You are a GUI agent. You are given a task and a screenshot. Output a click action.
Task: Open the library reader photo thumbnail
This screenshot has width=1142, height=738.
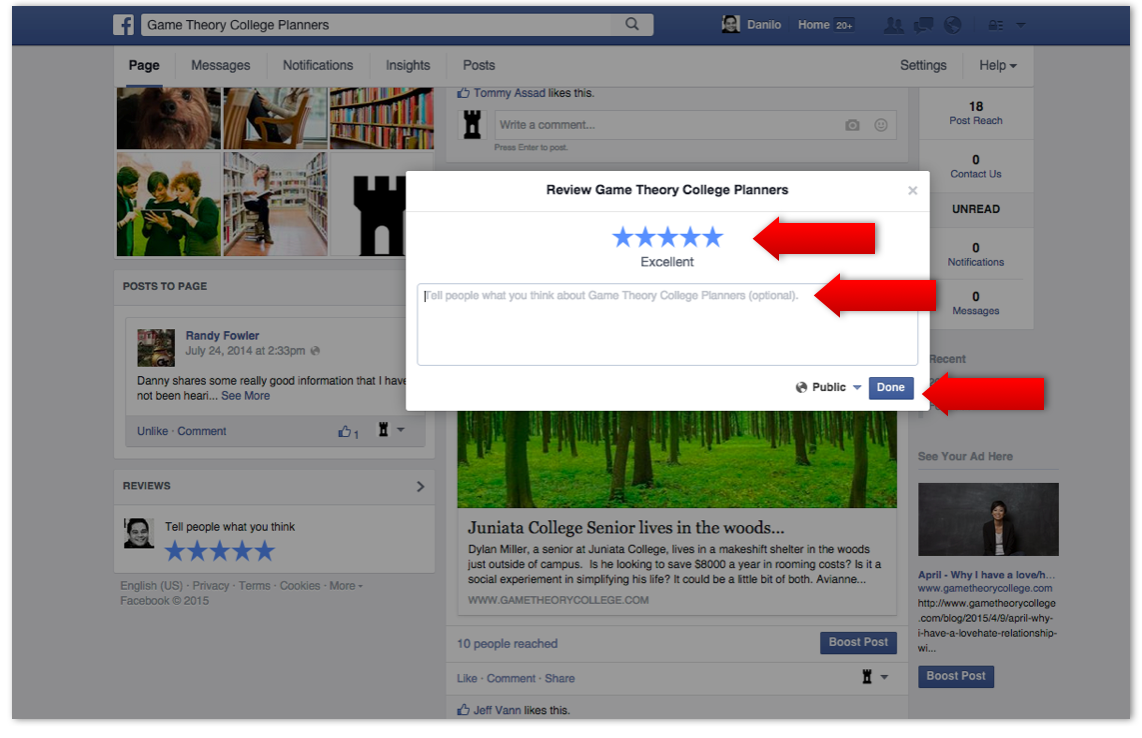coord(275,204)
